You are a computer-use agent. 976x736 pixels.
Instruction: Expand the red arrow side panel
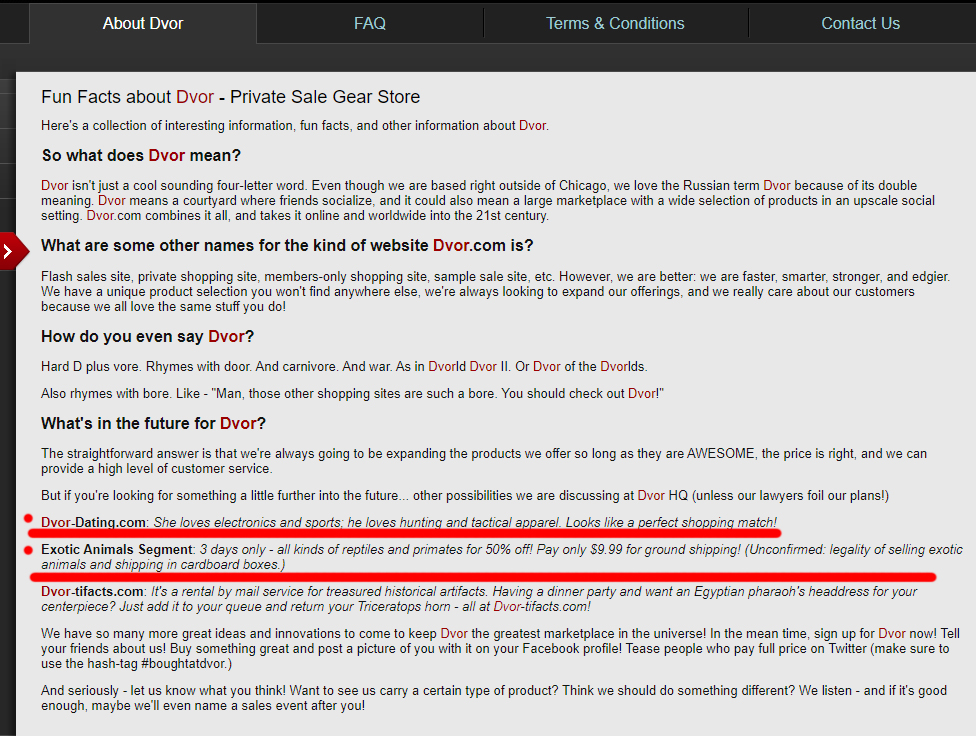point(12,251)
